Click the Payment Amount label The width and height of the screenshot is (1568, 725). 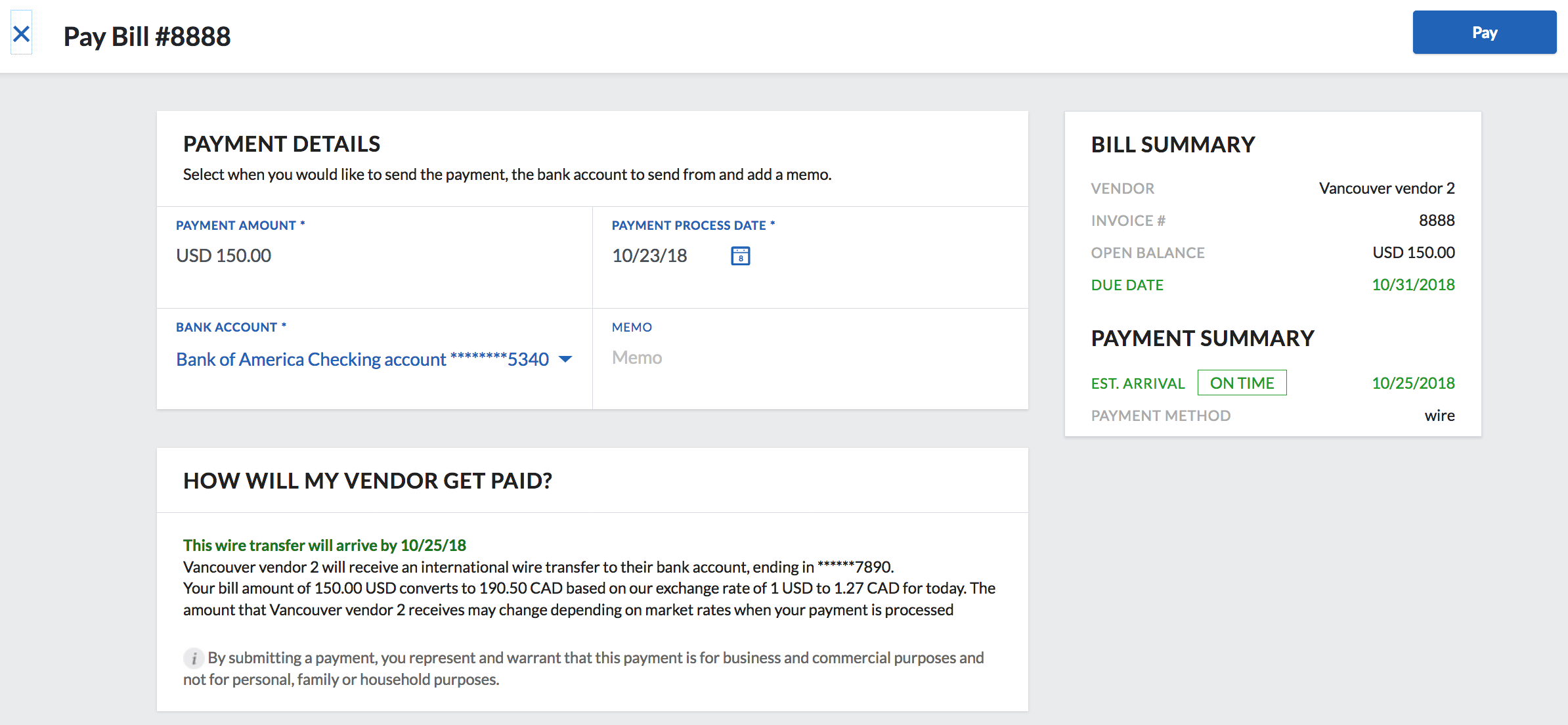click(x=236, y=225)
